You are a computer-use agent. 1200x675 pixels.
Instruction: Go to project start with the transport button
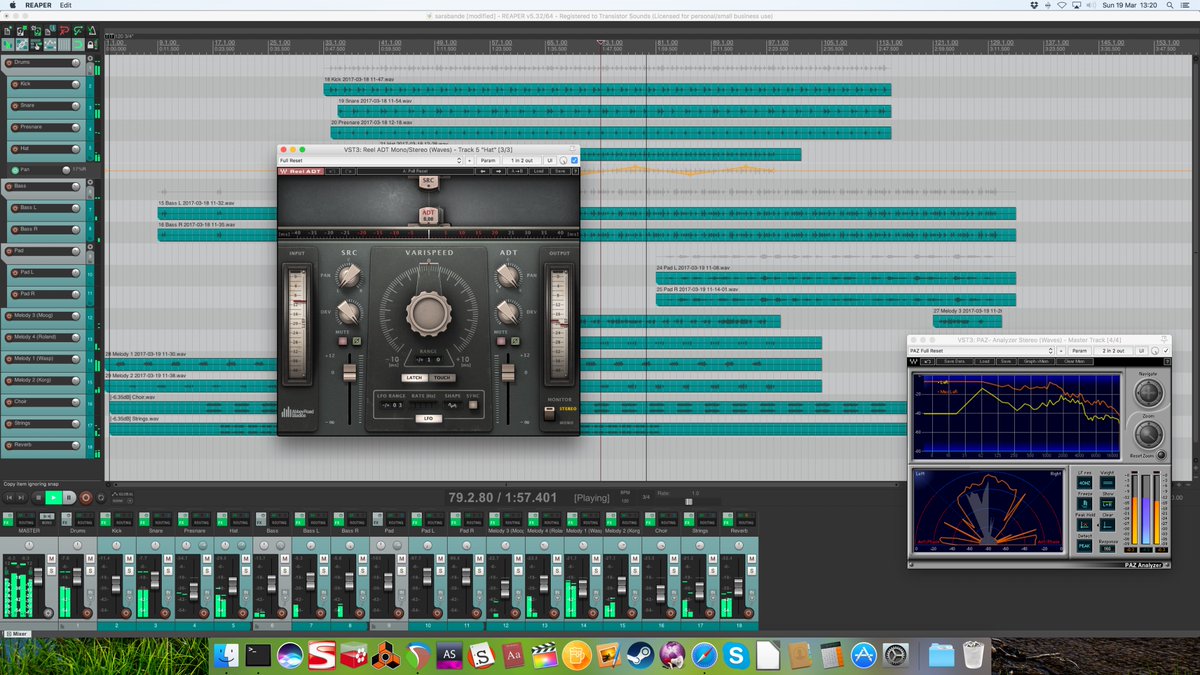coord(10,497)
